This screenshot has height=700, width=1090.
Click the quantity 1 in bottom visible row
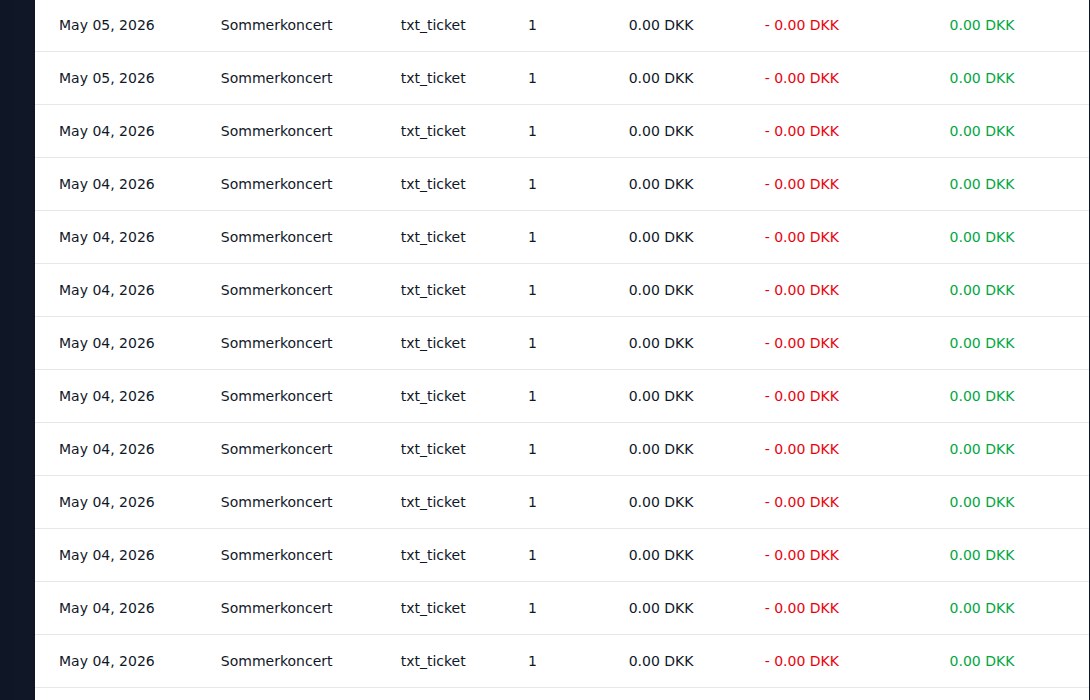[532, 661]
